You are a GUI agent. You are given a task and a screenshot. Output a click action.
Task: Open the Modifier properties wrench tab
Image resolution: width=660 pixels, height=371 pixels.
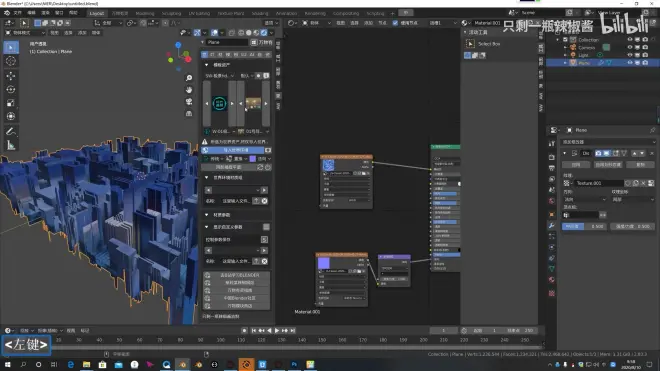[x=552, y=226]
